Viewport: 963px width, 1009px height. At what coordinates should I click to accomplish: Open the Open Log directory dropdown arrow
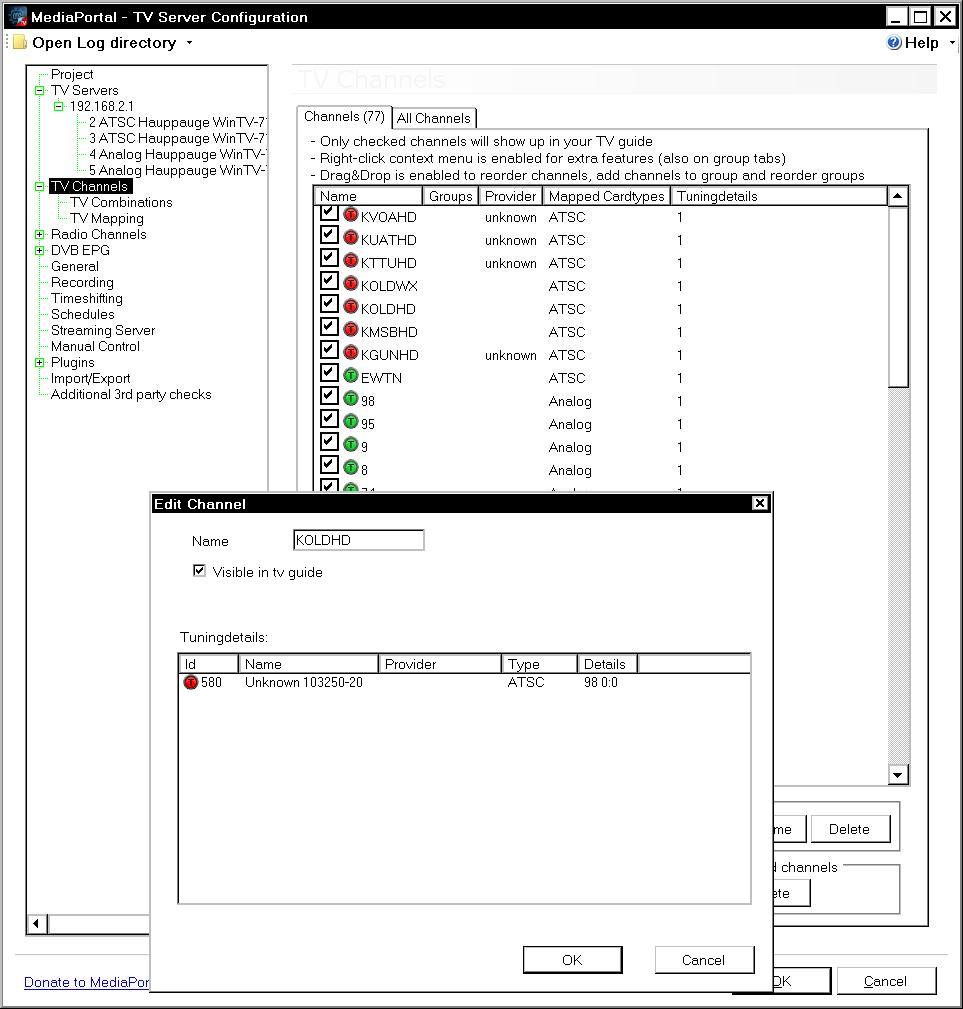[189, 43]
